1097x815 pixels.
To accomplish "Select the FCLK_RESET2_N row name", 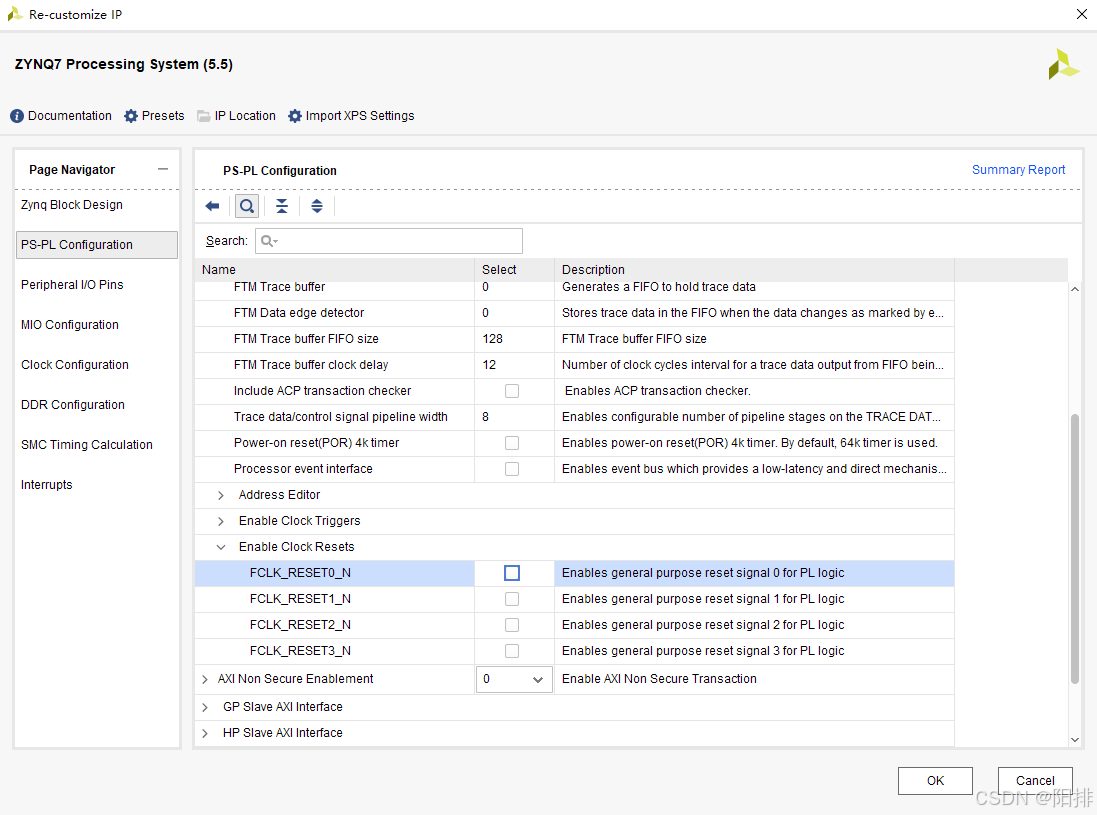I will click(300, 625).
